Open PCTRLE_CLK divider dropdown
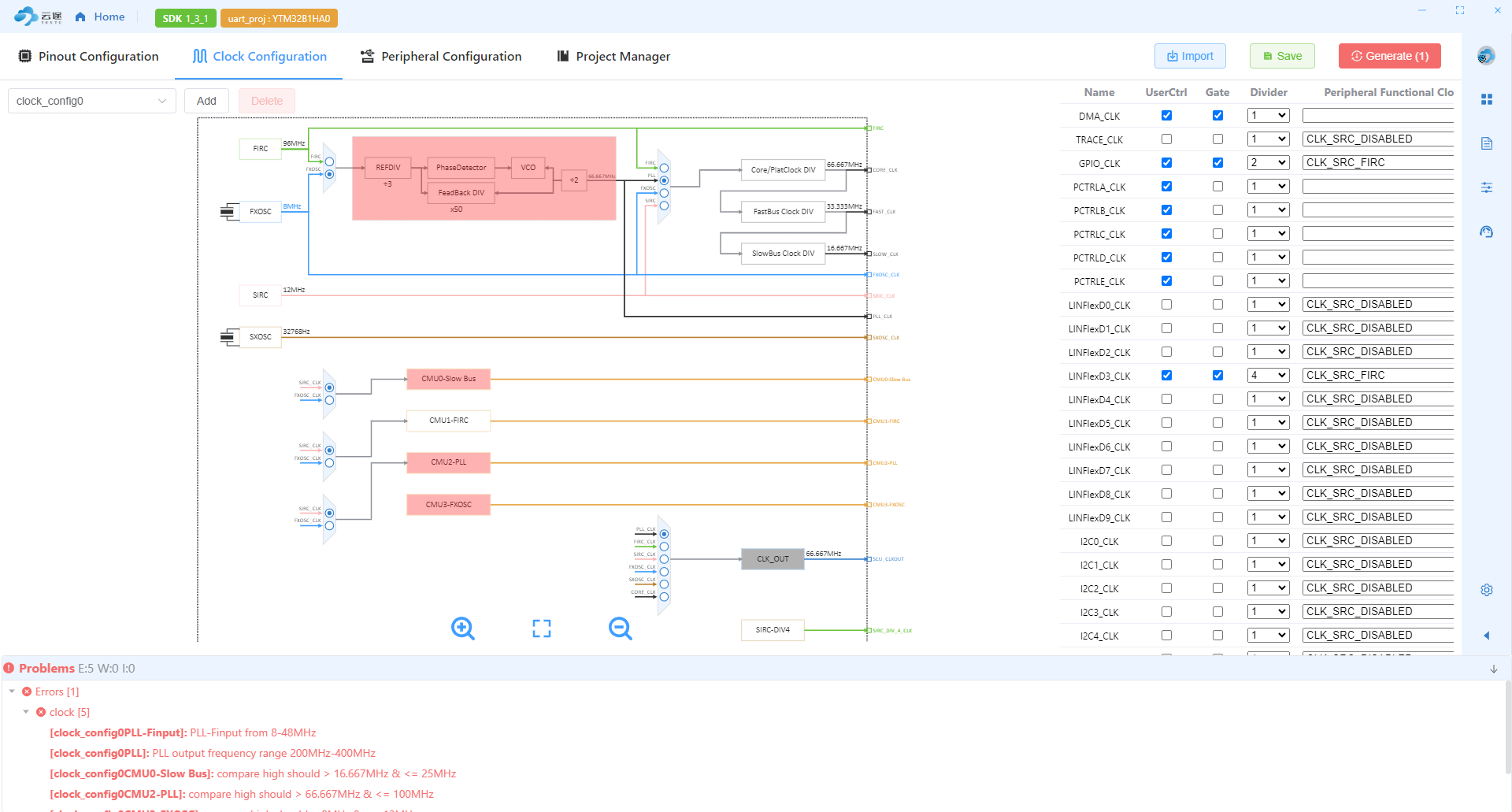 [x=1268, y=281]
